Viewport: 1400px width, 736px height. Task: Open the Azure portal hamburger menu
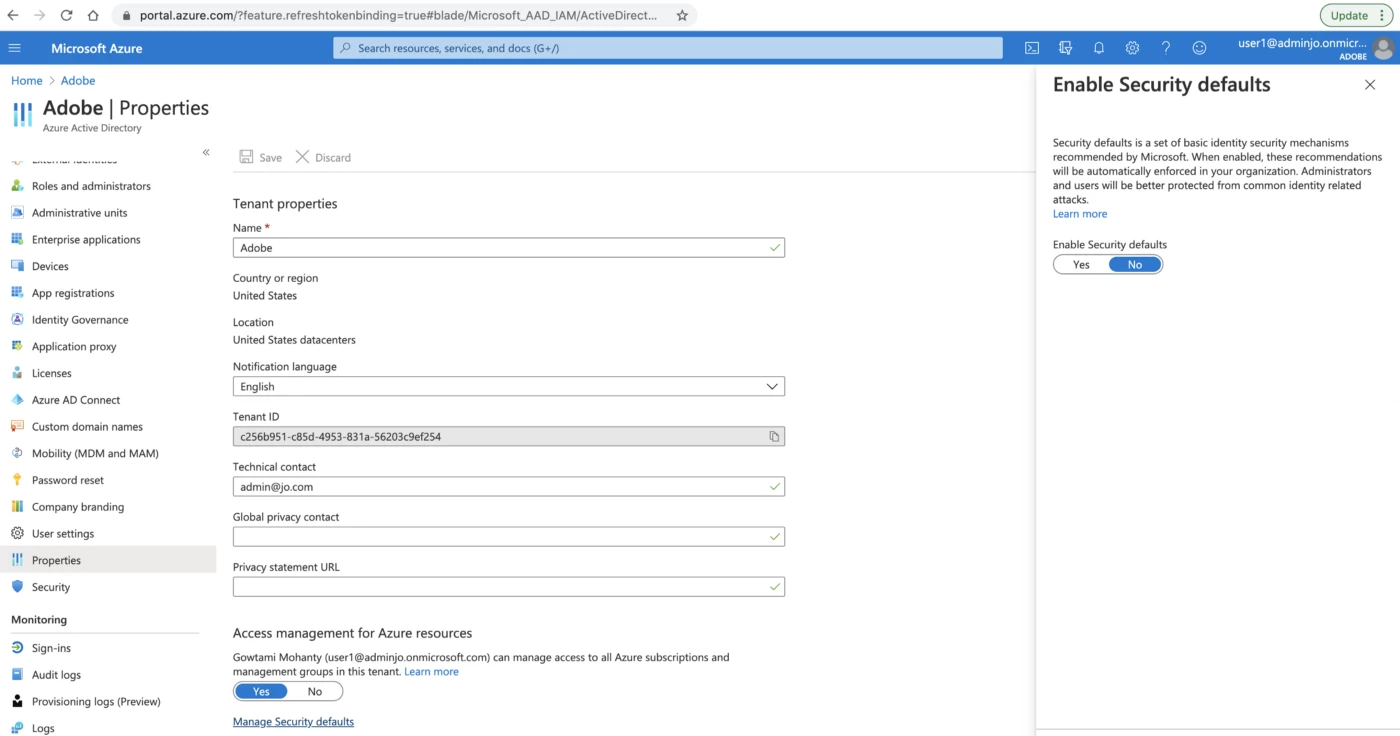tap(14, 48)
